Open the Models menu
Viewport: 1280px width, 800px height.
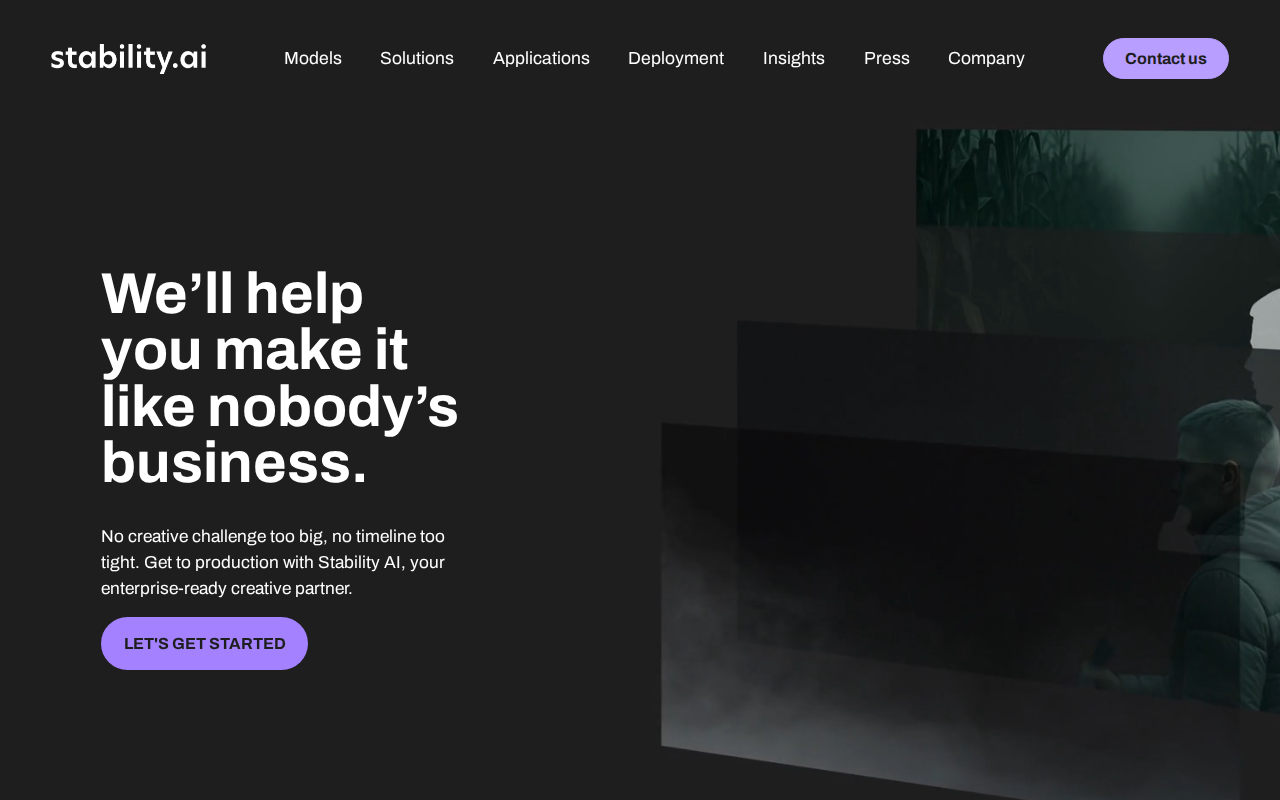click(313, 58)
